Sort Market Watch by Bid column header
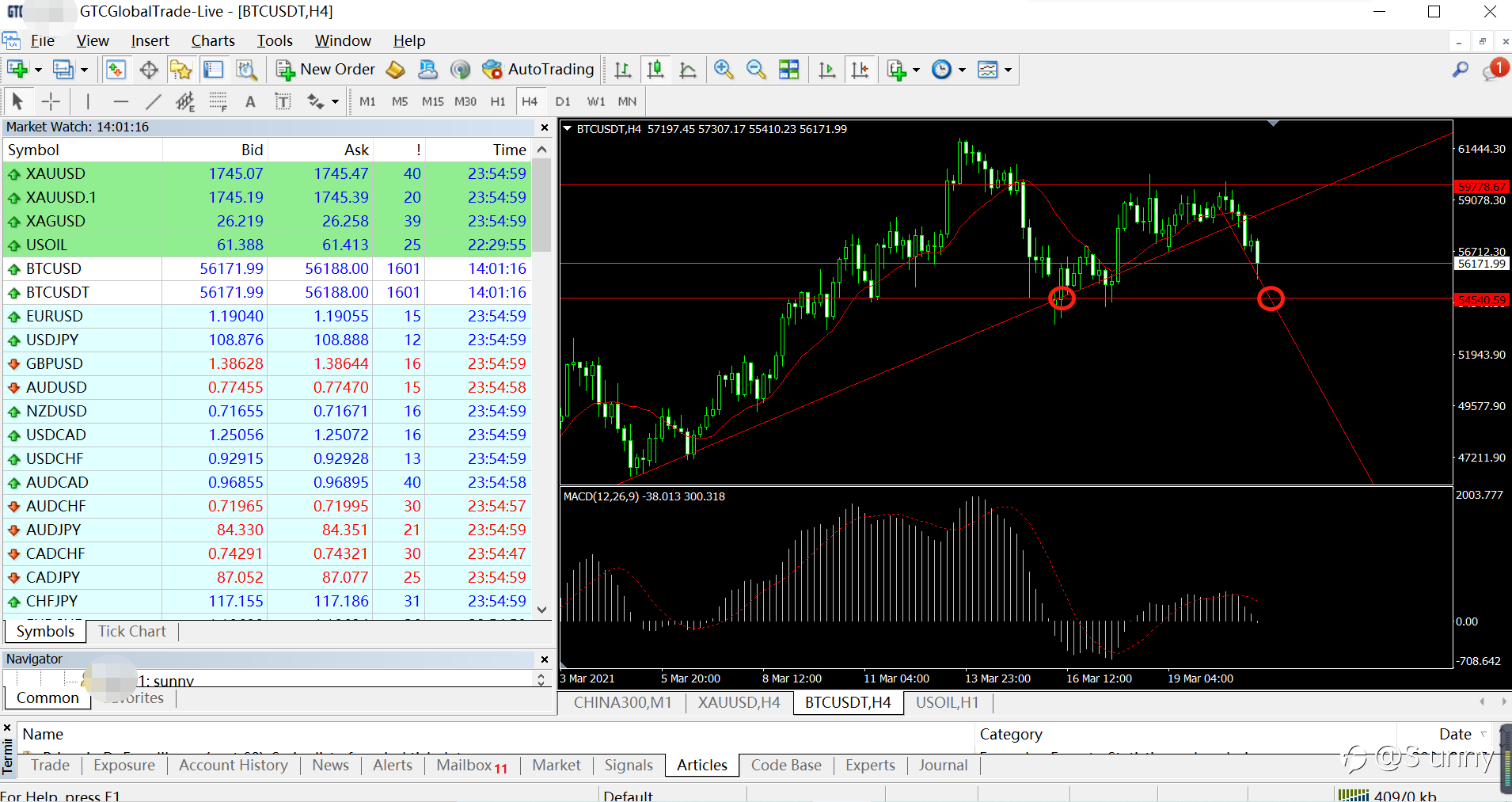Viewport: 1512px width, 802px height. 215,150
